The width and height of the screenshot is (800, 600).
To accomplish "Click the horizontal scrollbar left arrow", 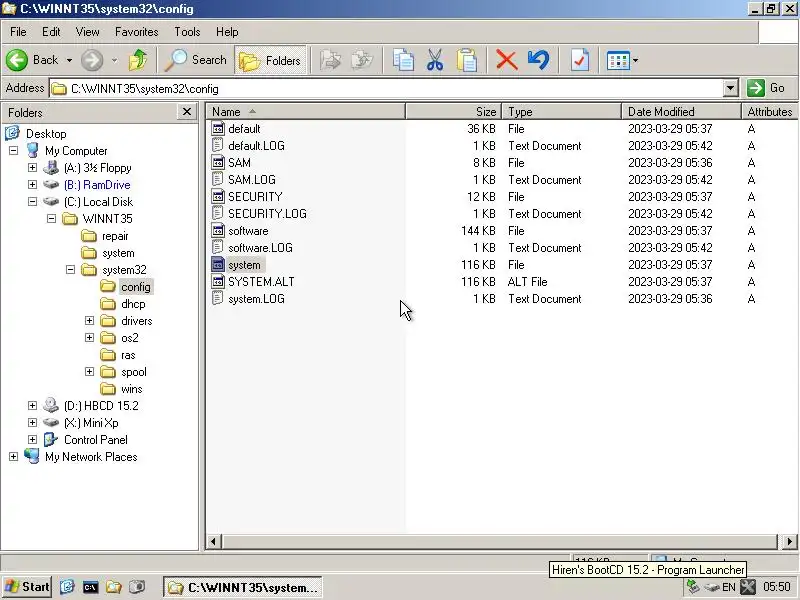I will pyautogui.click(x=213, y=541).
